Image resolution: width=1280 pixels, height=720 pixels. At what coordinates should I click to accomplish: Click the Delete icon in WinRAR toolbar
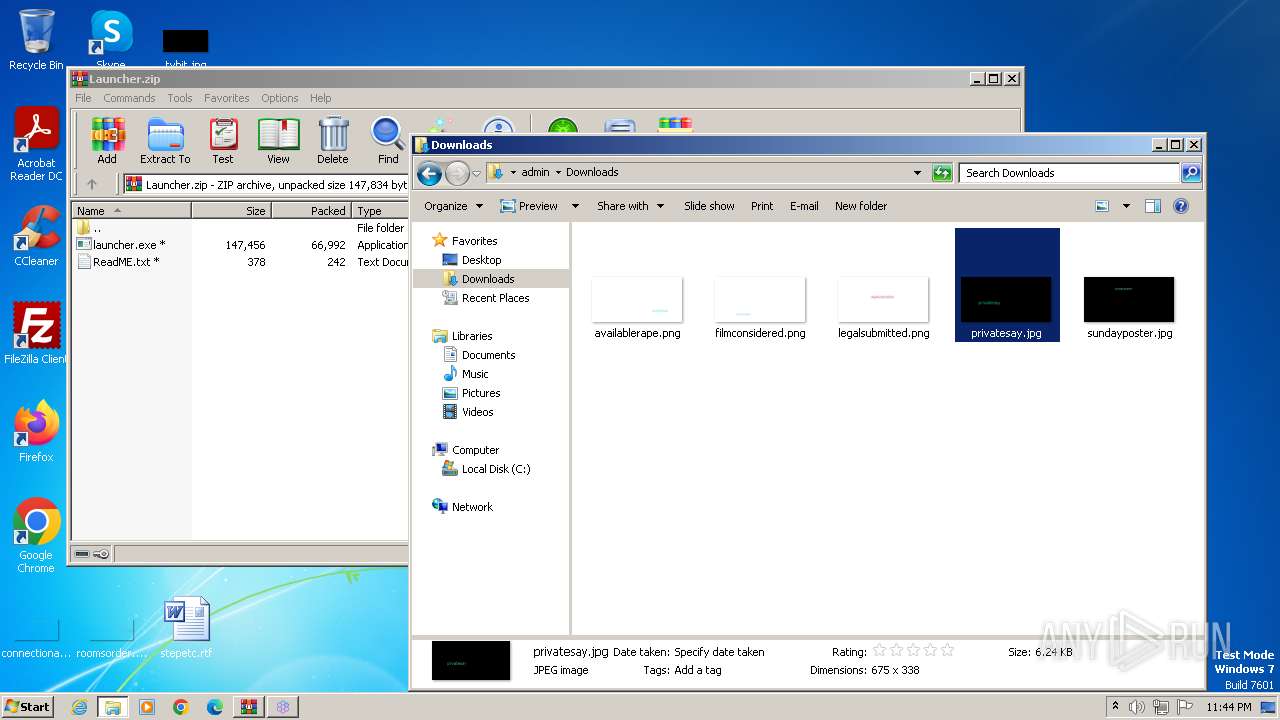point(333,140)
